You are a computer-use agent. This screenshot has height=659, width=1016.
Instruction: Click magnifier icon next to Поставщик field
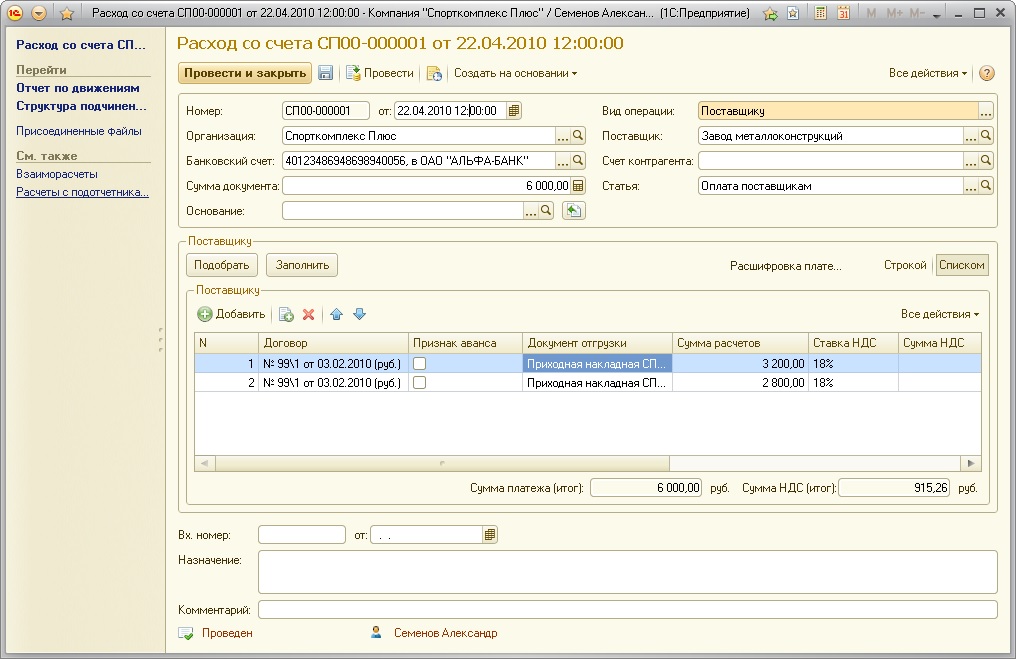coord(986,136)
